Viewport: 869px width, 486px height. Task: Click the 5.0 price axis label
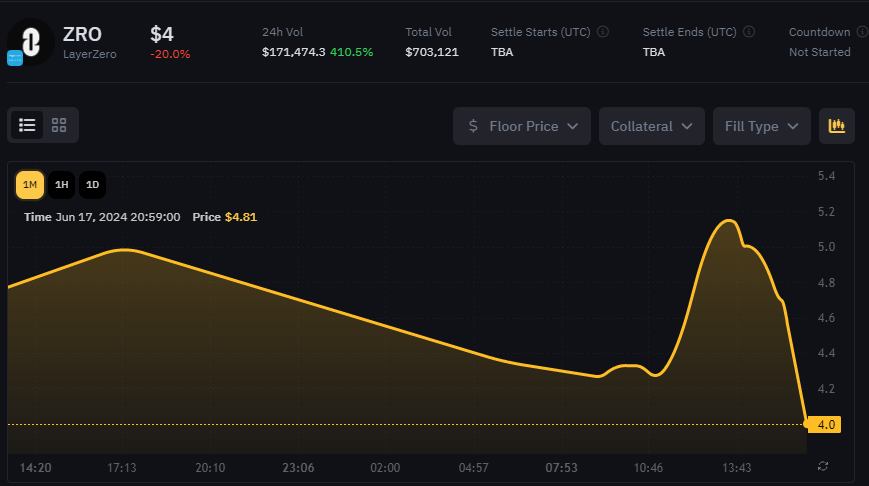click(x=826, y=247)
